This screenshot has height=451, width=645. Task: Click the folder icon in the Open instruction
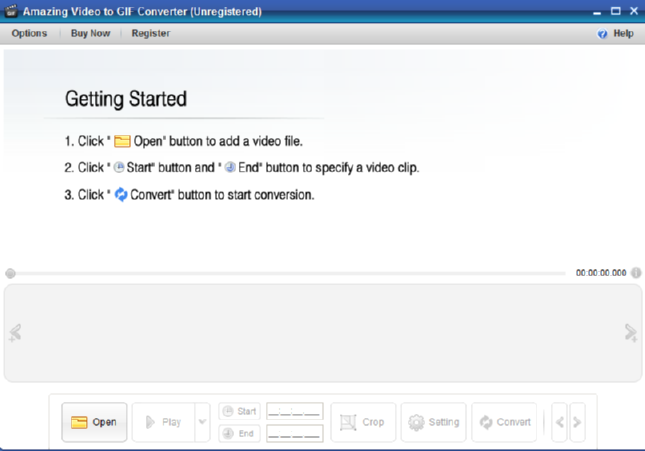[122, 141]
